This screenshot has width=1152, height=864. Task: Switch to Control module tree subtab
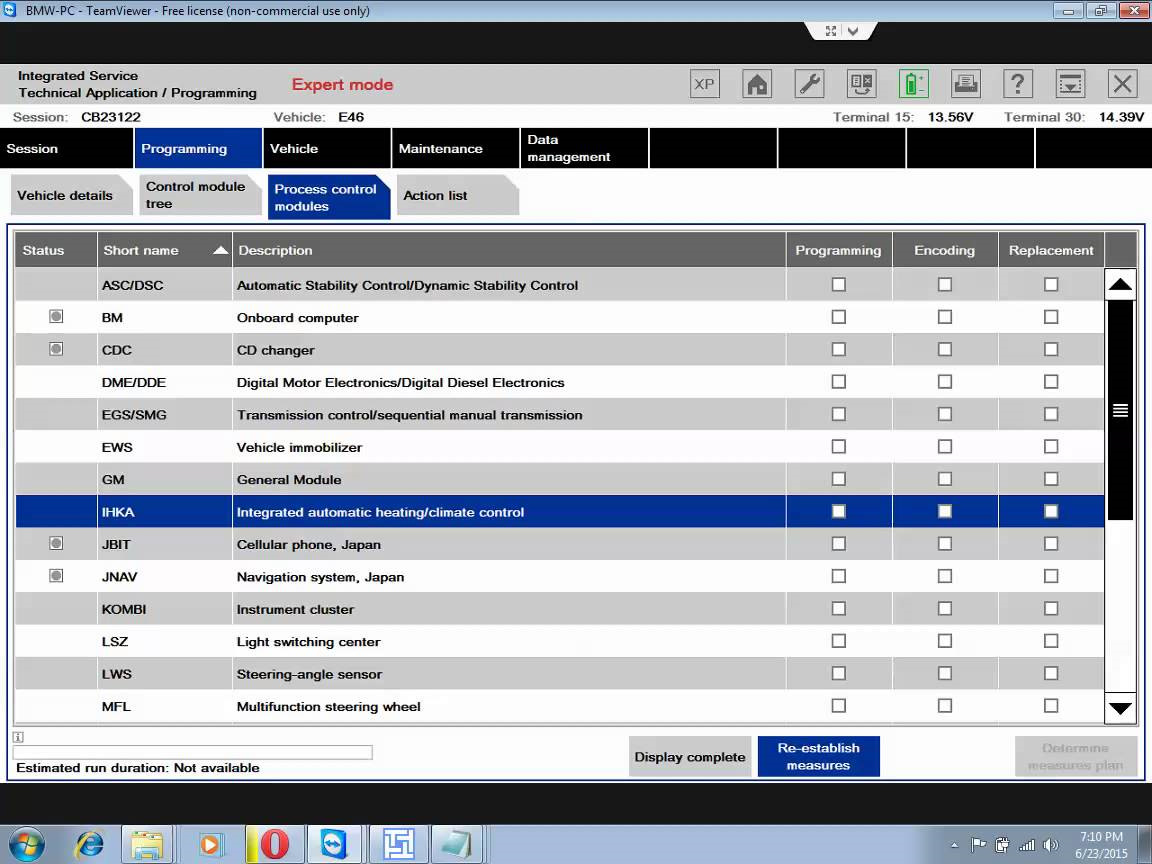[x=200, y=195]
